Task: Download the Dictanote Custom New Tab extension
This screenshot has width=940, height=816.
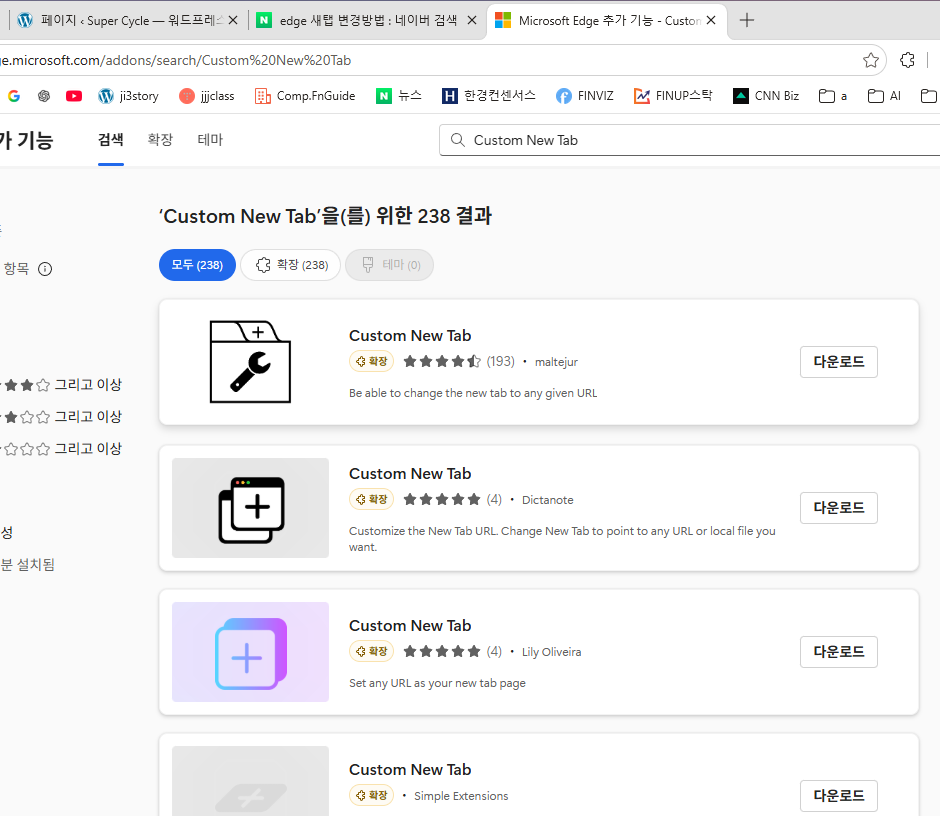Action: click(839, 508)
